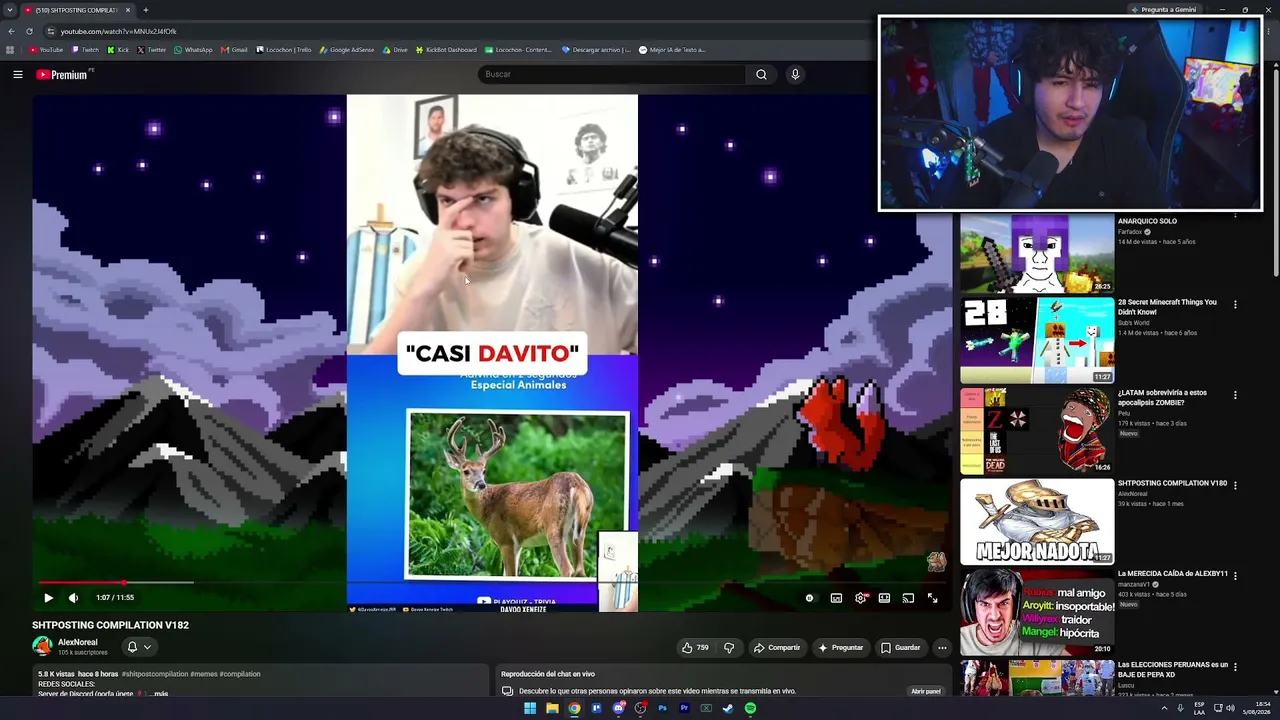Save the video with Guardar

pyautogui.click(x=900, y=647)
